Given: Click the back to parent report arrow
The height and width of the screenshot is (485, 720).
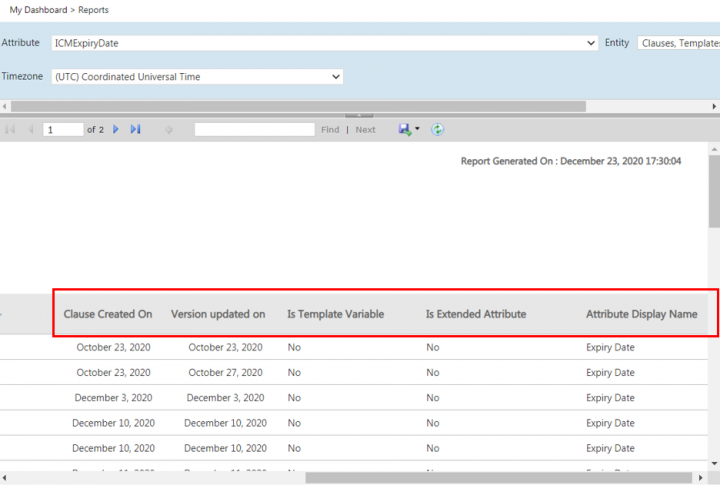Looking at the screenshot, I should click(x=168, y=130).
